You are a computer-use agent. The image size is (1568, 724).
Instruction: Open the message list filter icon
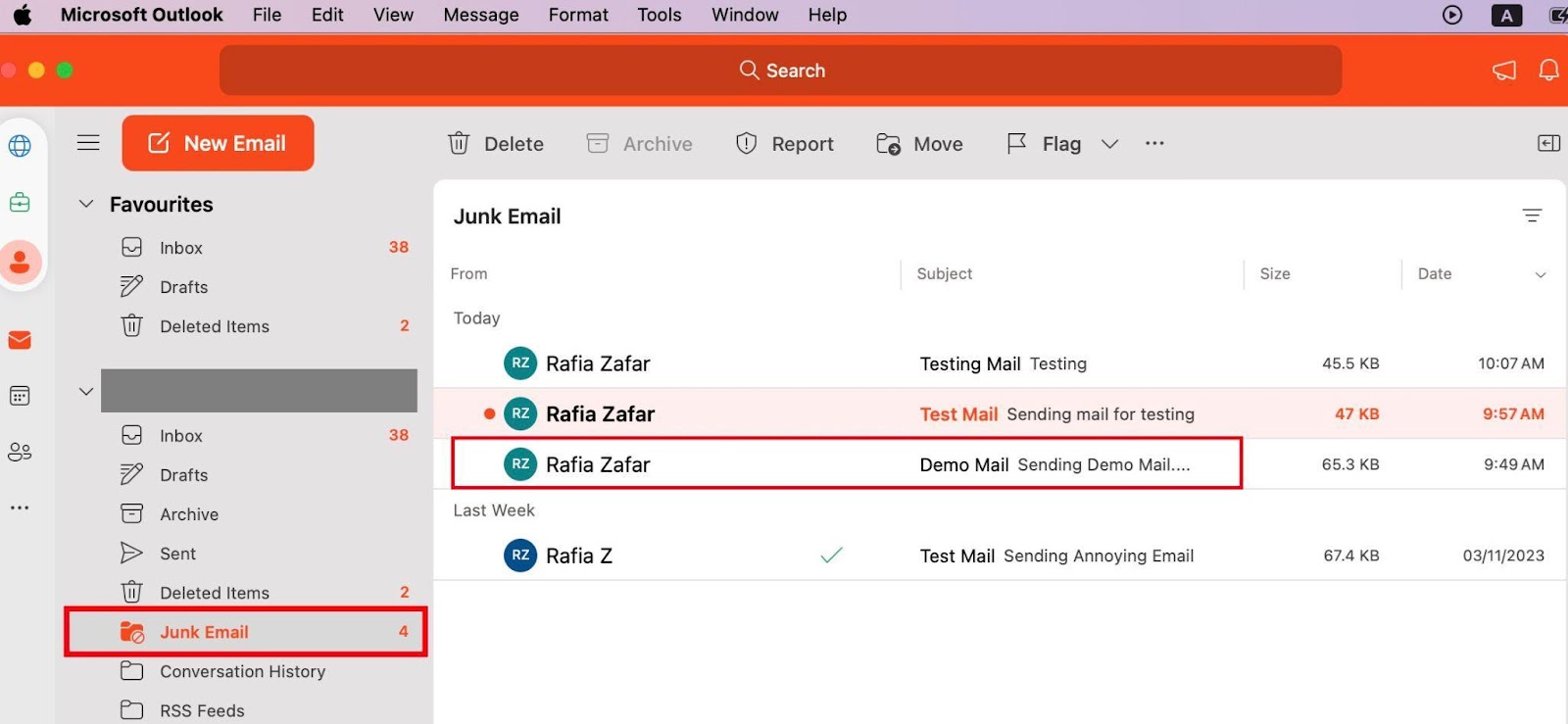(x=1532, y=216)
